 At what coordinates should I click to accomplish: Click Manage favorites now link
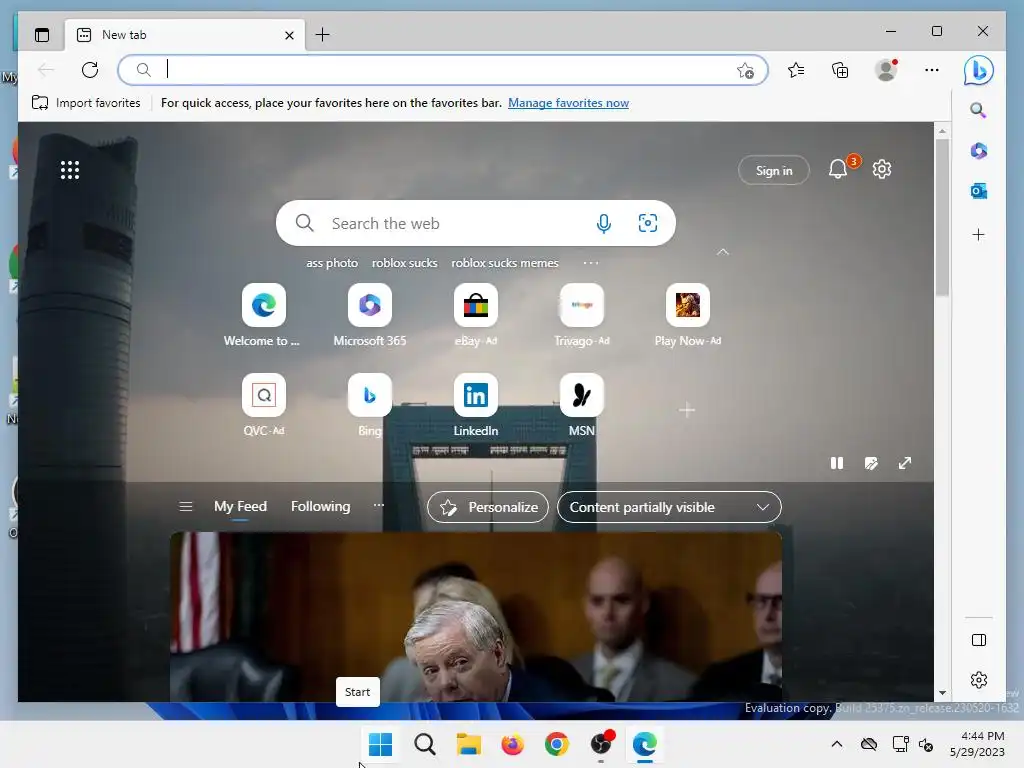(x=568, y=103)
